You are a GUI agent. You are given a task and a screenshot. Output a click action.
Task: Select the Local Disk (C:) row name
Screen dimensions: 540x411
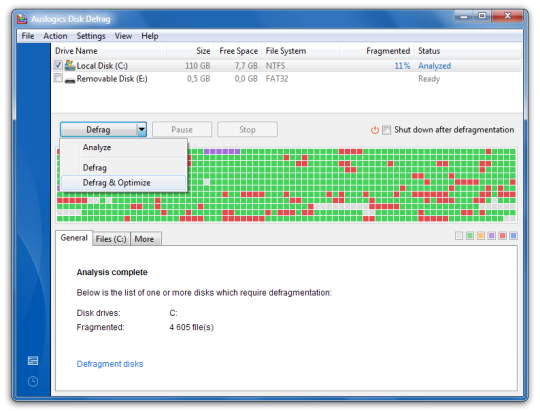(x=102, y=66)
